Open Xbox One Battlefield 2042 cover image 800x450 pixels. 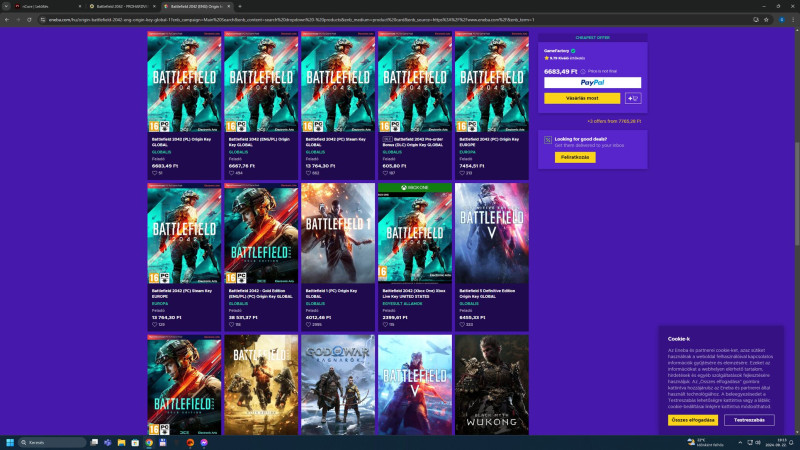click(415, 233)
